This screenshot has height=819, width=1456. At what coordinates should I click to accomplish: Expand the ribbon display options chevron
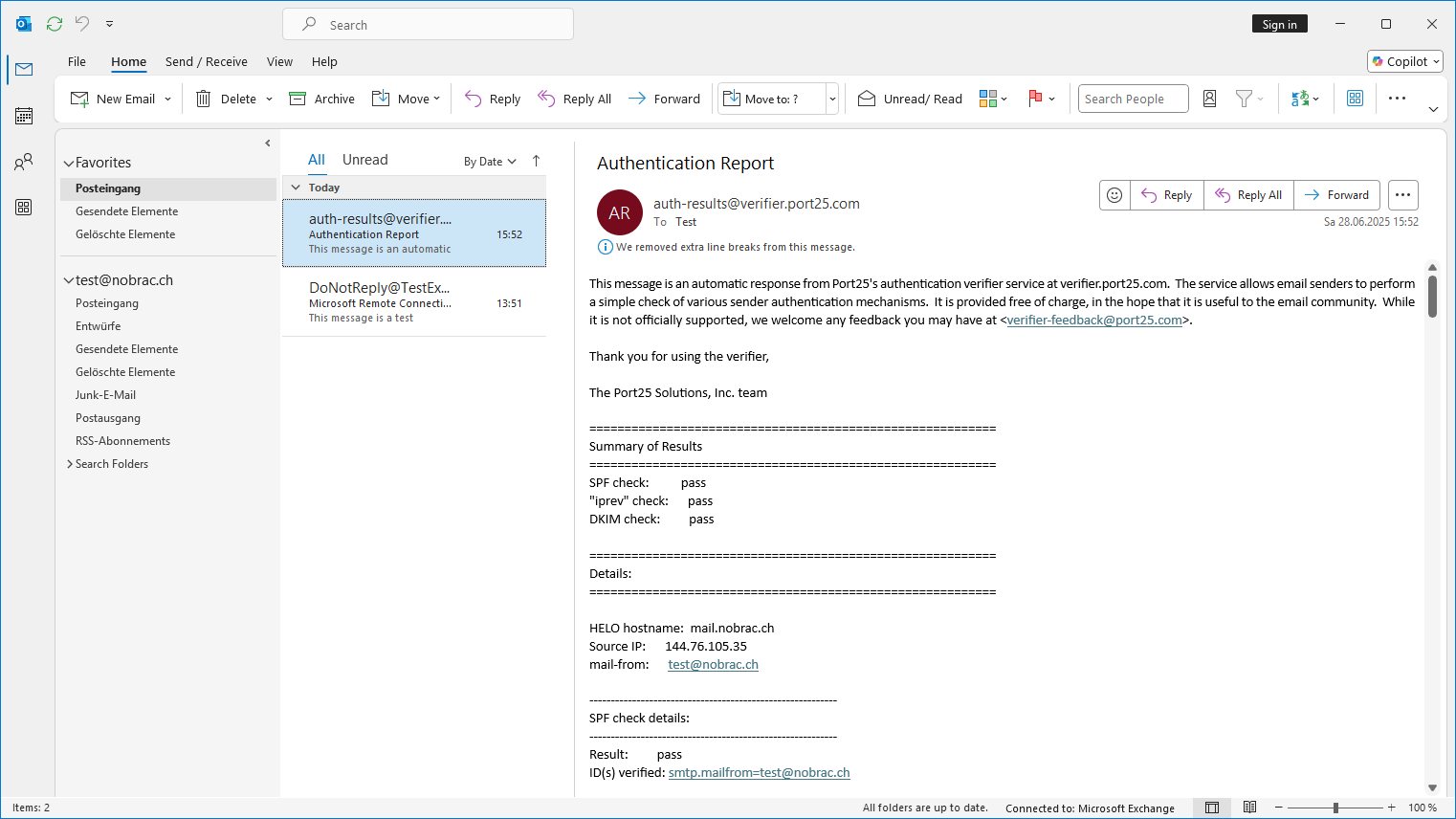(x=1433, y=109)
